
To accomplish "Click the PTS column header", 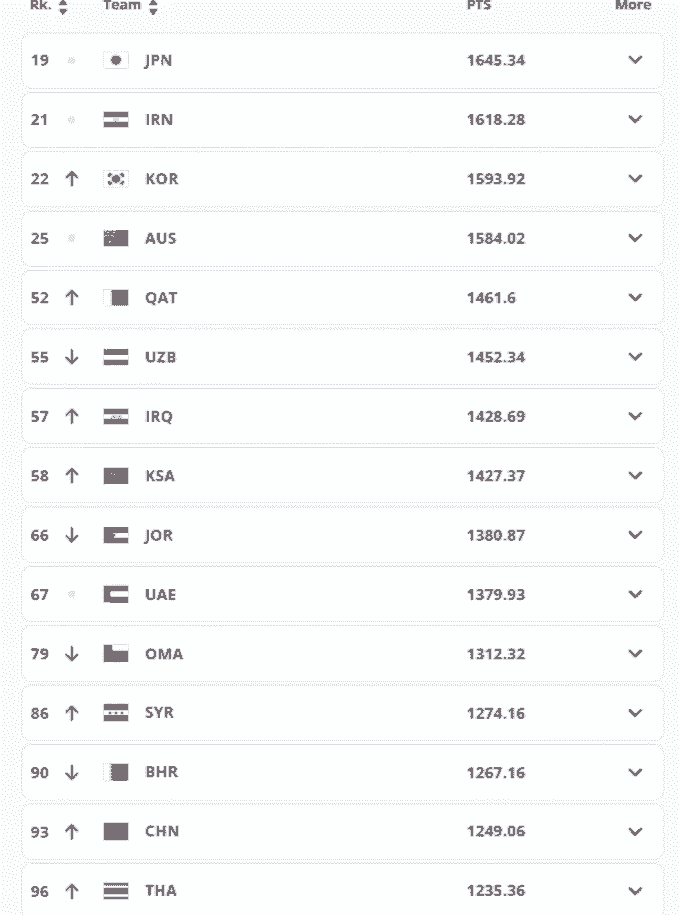I will point(479,6).
